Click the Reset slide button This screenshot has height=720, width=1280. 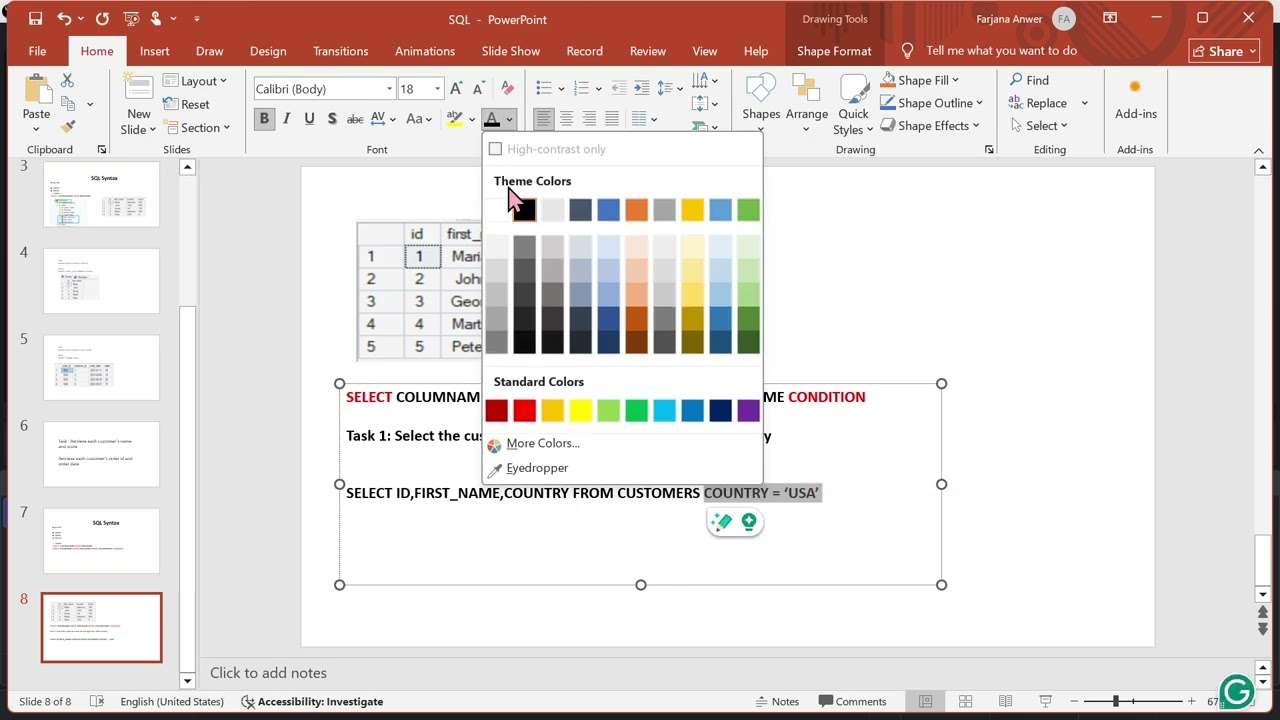click(186, 104)
